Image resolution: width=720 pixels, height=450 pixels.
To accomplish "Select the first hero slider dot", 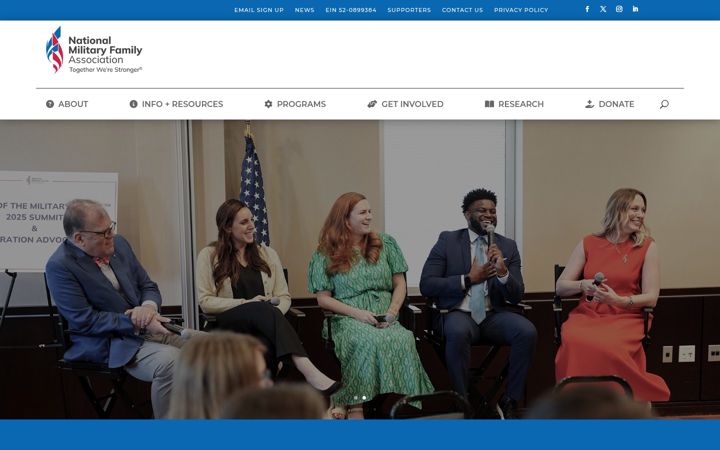I will coord(355,398).
